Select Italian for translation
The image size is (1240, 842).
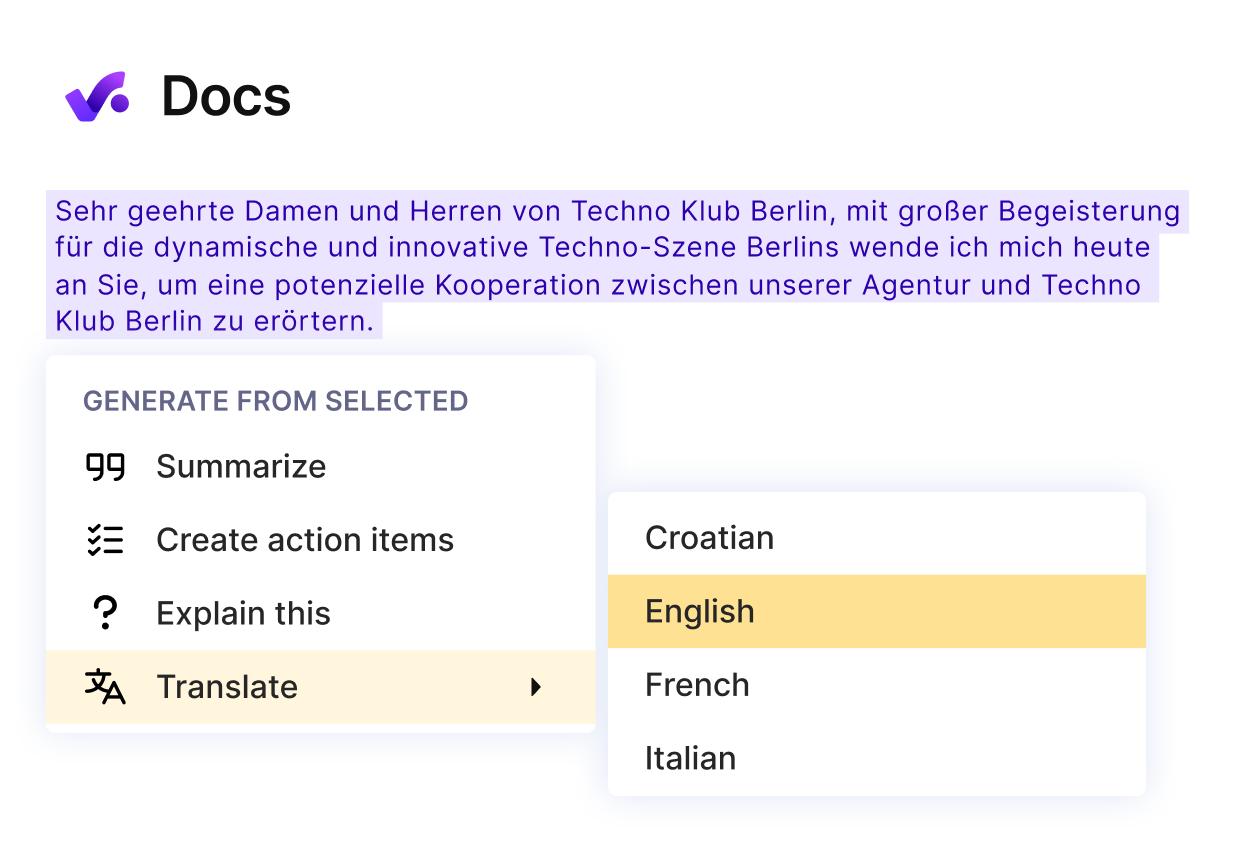(x=692, y=758)
